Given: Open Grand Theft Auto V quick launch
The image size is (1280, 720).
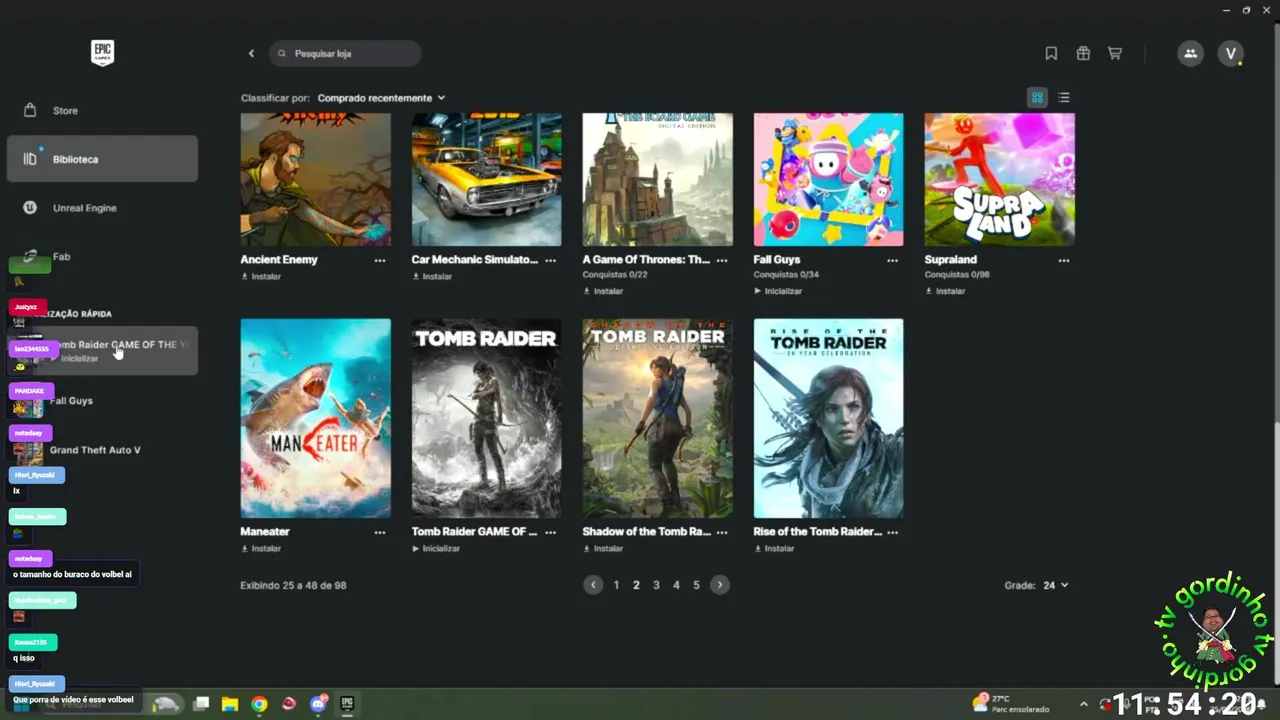Looking at the screenshot, I should point(102,450).
